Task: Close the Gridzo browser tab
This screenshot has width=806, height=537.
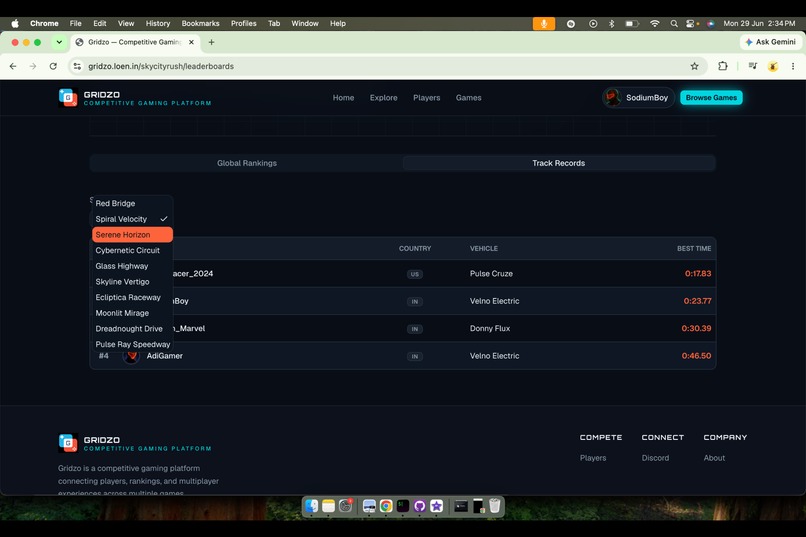Action: pyautogui.click(x=191, y=42)
